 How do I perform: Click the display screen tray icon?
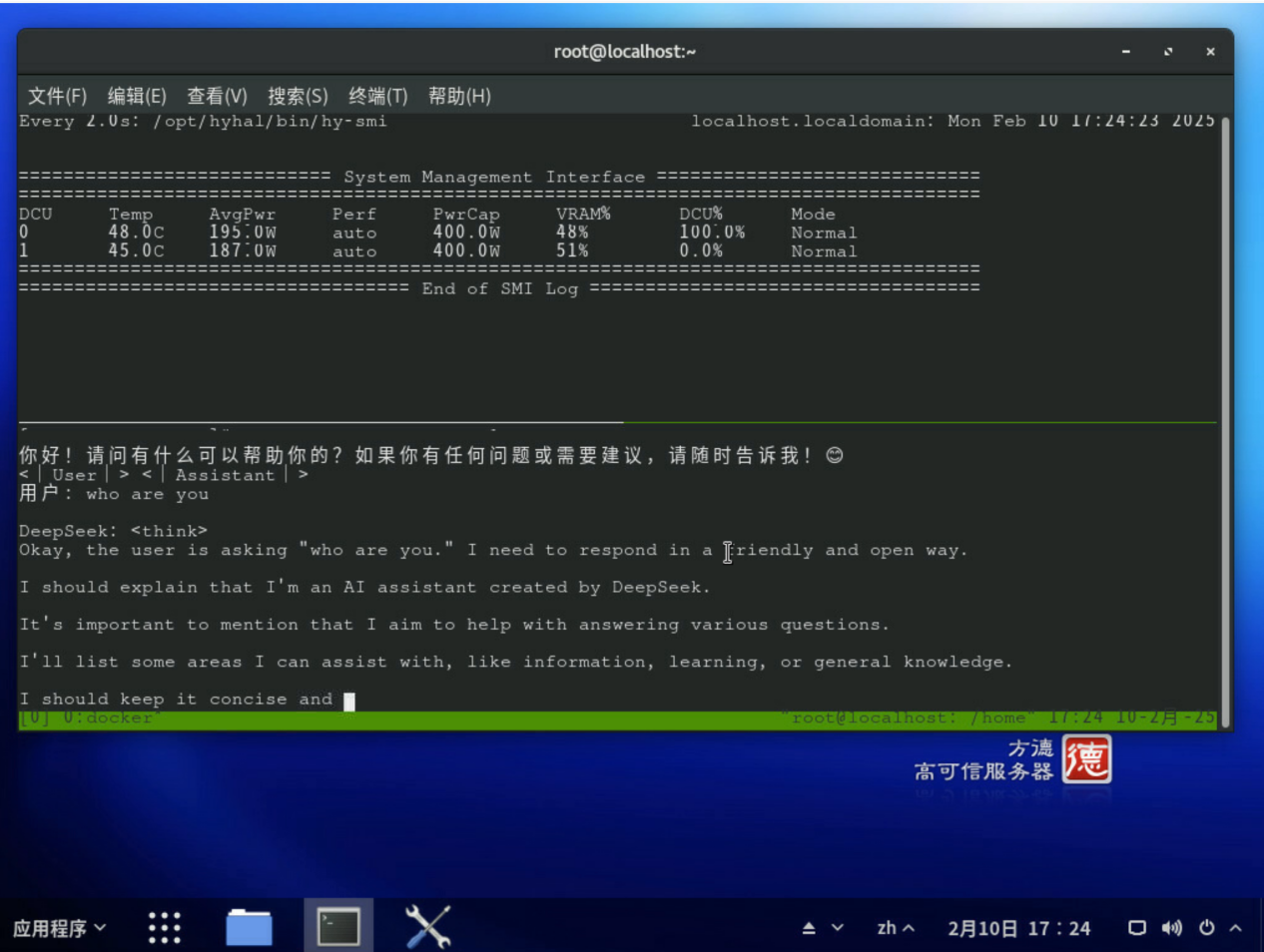[x=1136, y=928]
